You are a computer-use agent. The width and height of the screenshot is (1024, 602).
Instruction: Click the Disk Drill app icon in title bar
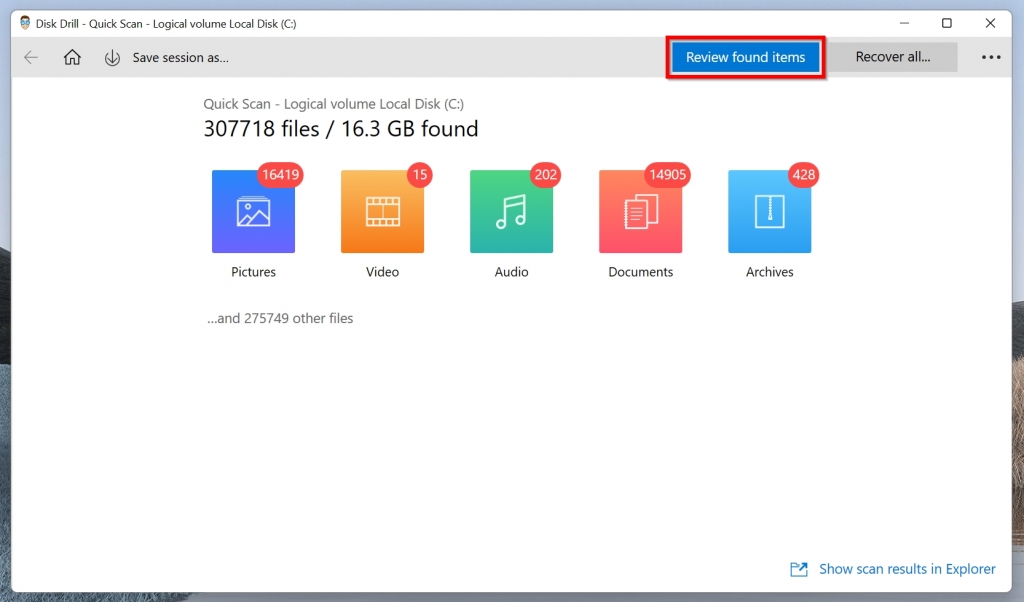click(25, 23)
